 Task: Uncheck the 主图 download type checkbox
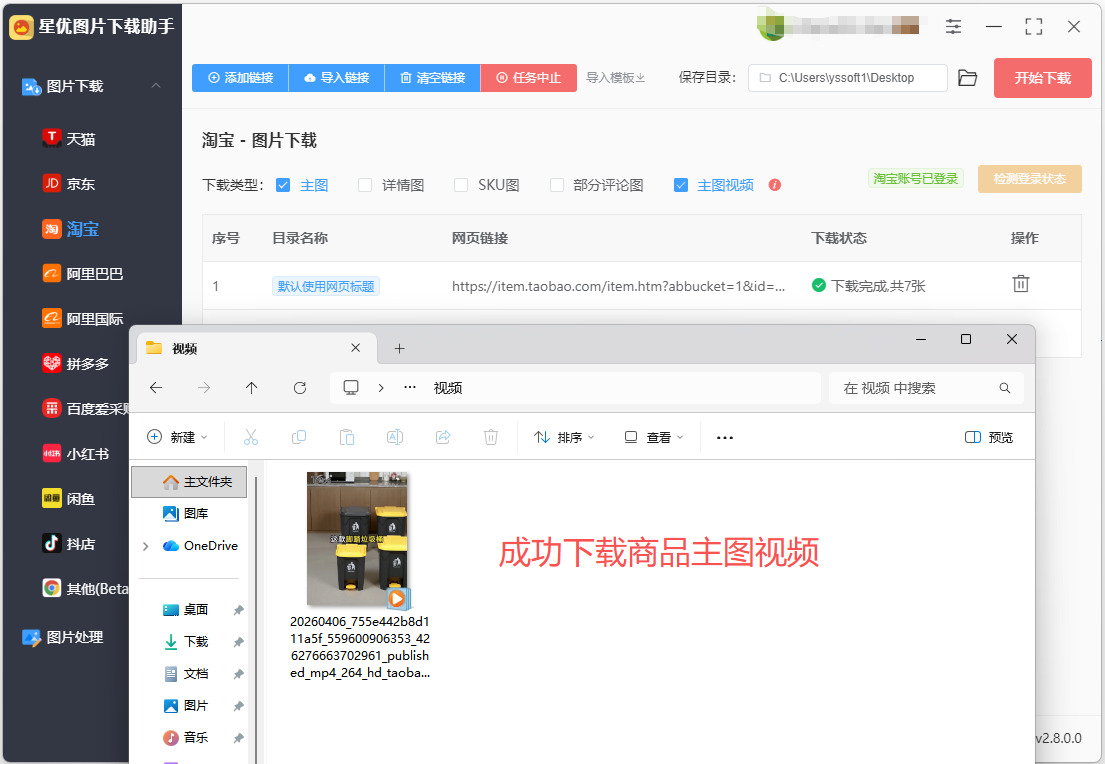[x=283, y=185]
